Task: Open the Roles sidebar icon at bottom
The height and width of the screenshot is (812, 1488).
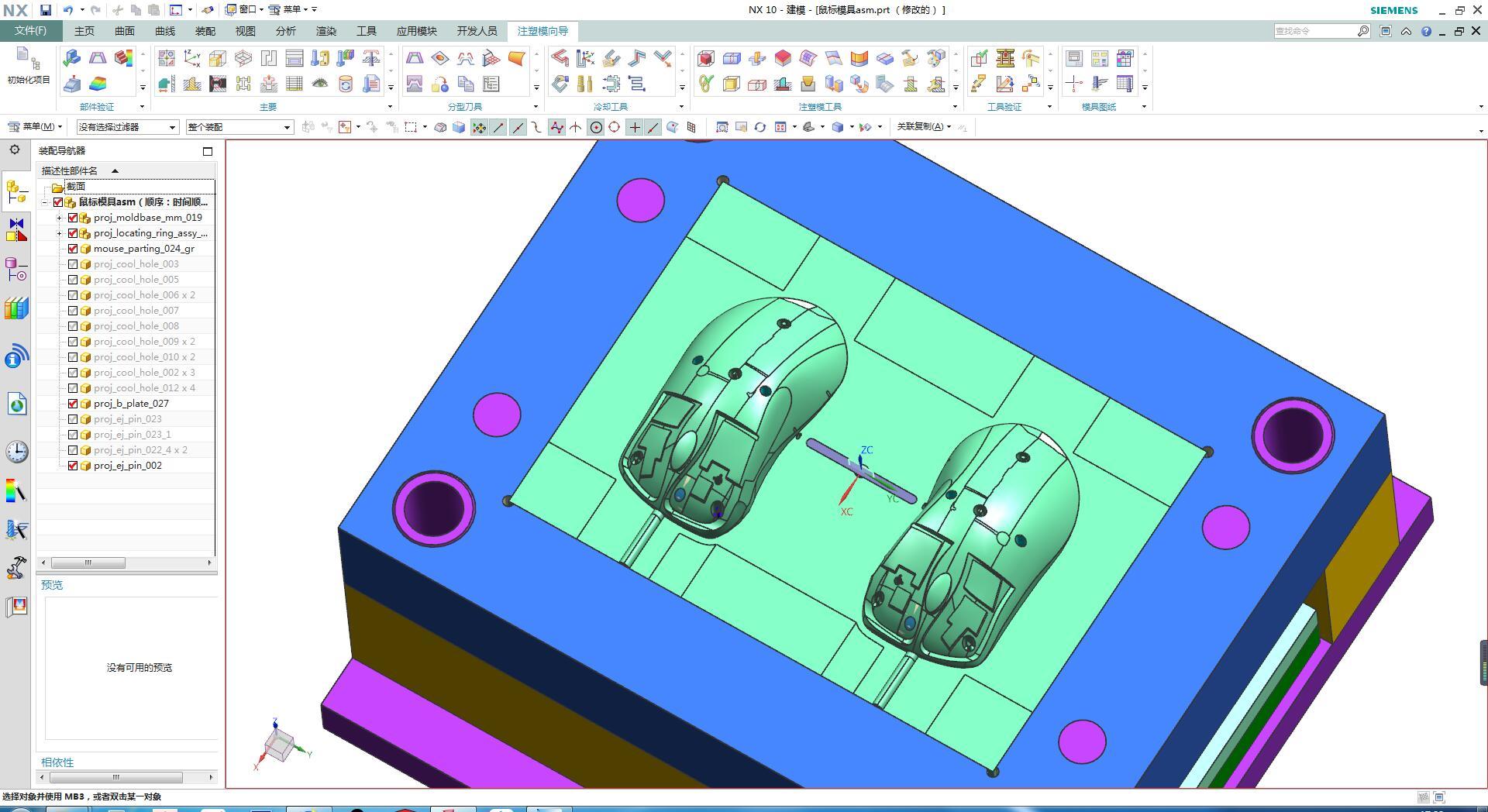Action: (16, 606)
